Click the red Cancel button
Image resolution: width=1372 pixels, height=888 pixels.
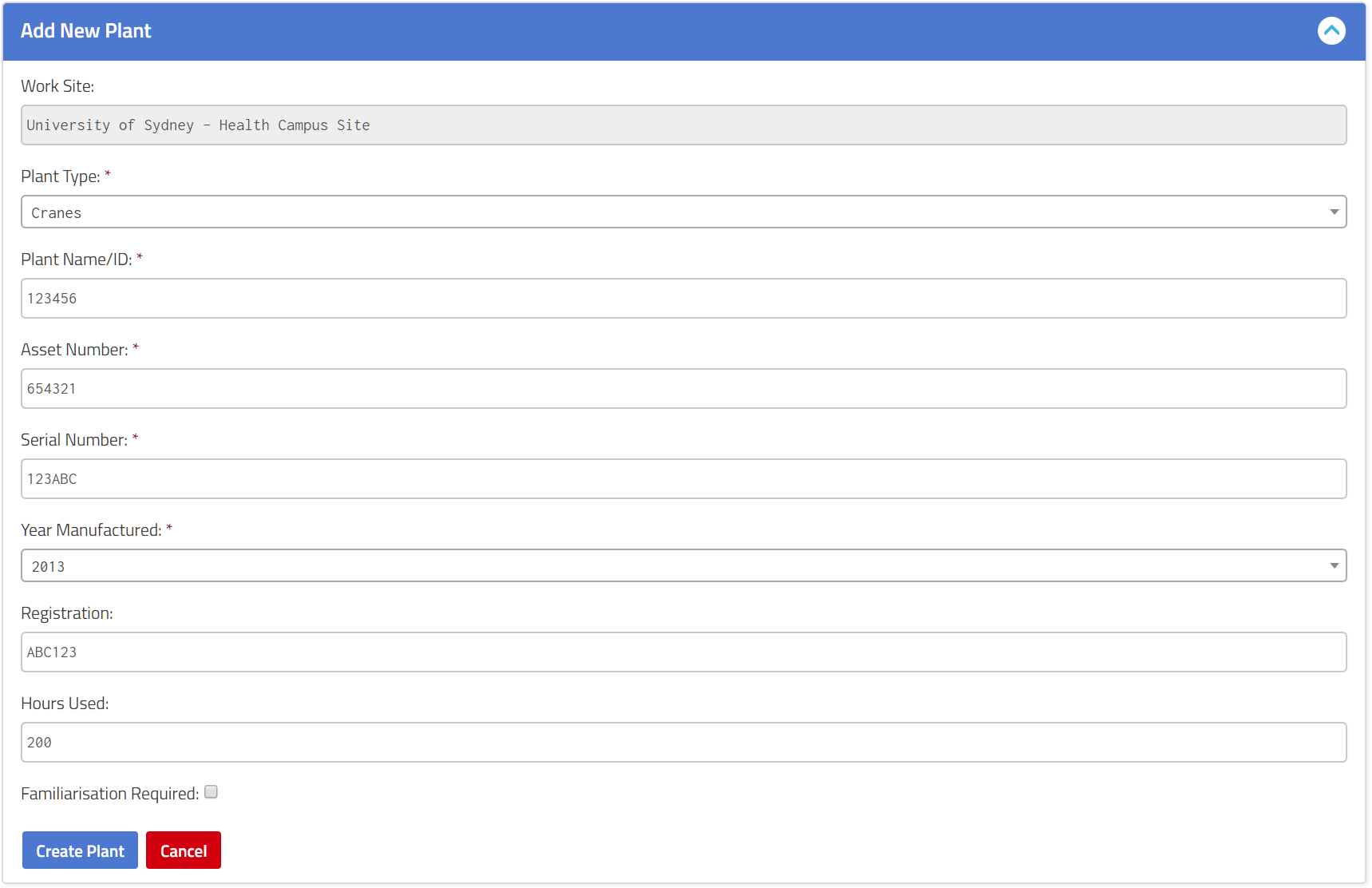(184, 850)
